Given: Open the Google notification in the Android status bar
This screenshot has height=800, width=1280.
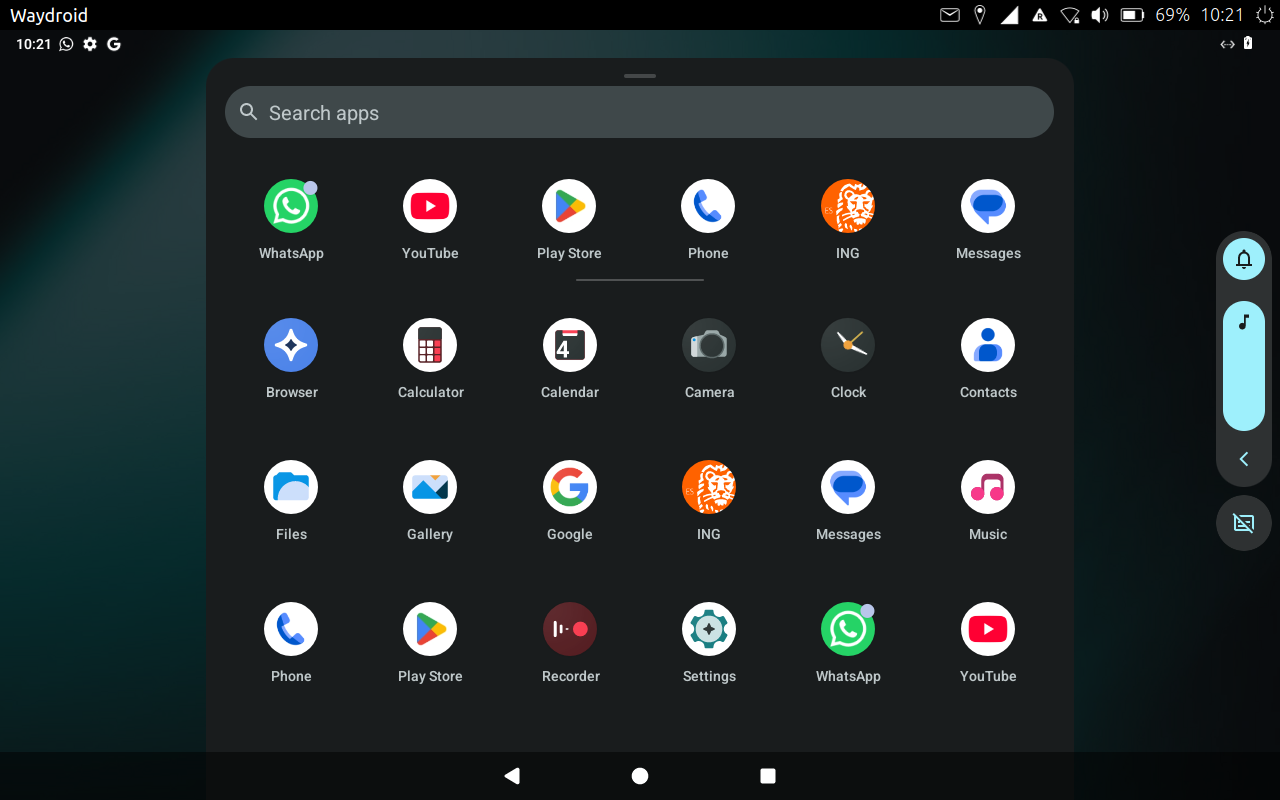Looking at the screenshot, I should pyautogui.click(x=114, y=44).
